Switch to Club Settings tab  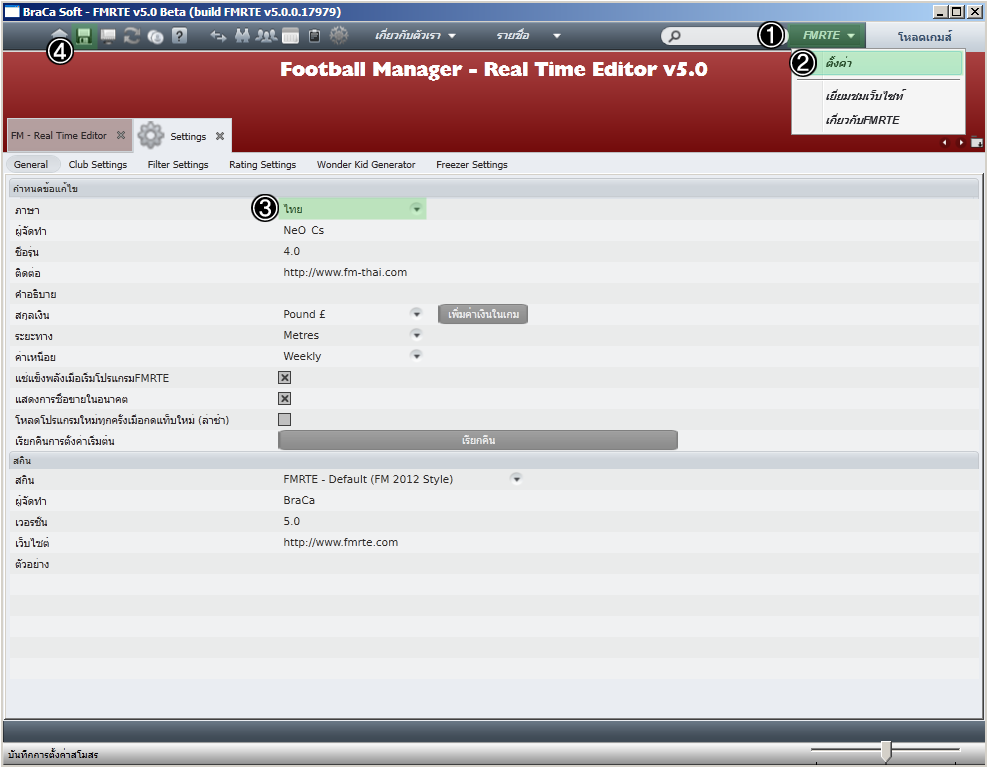[x=98, y=164]
